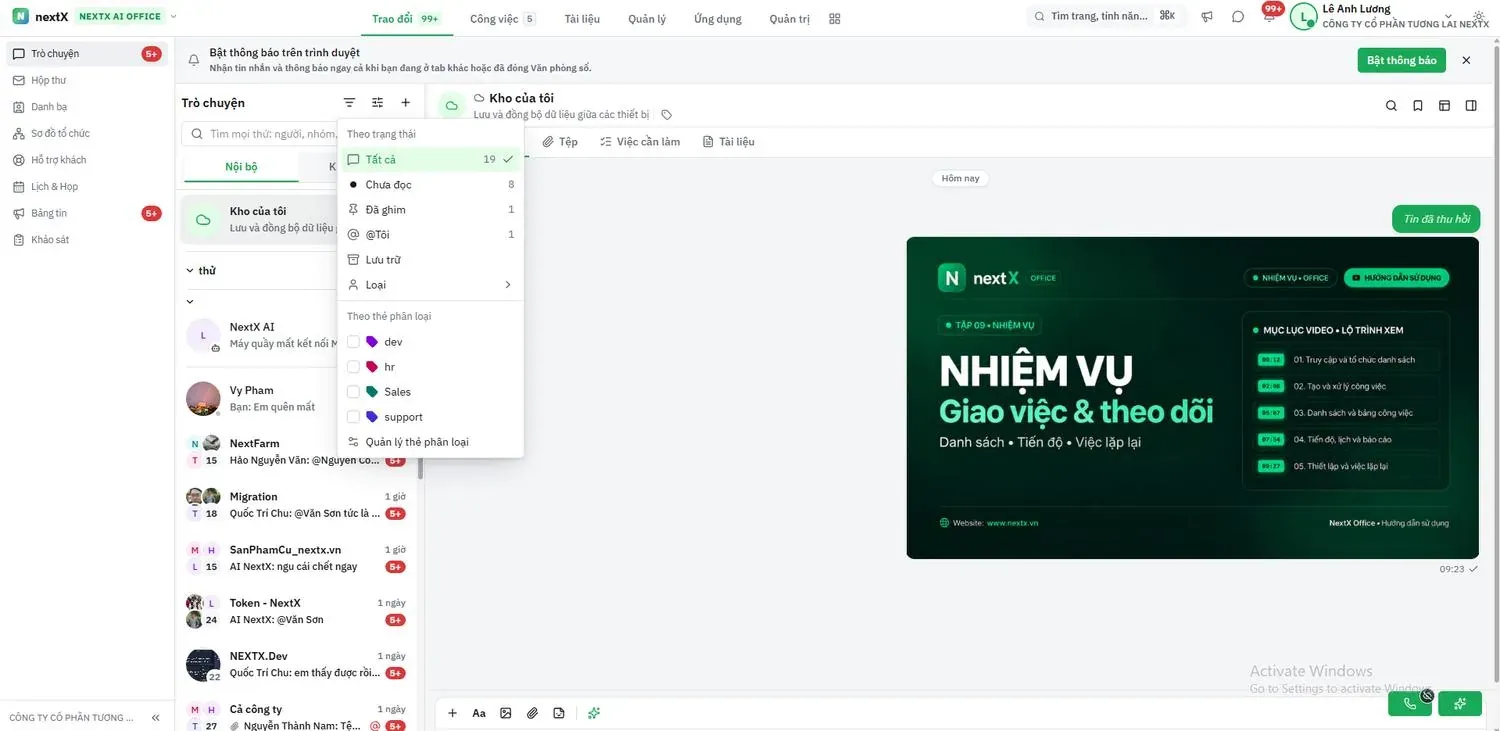Click the Bật thông báo button
1500x731 pixels.
click(1402, 60)
